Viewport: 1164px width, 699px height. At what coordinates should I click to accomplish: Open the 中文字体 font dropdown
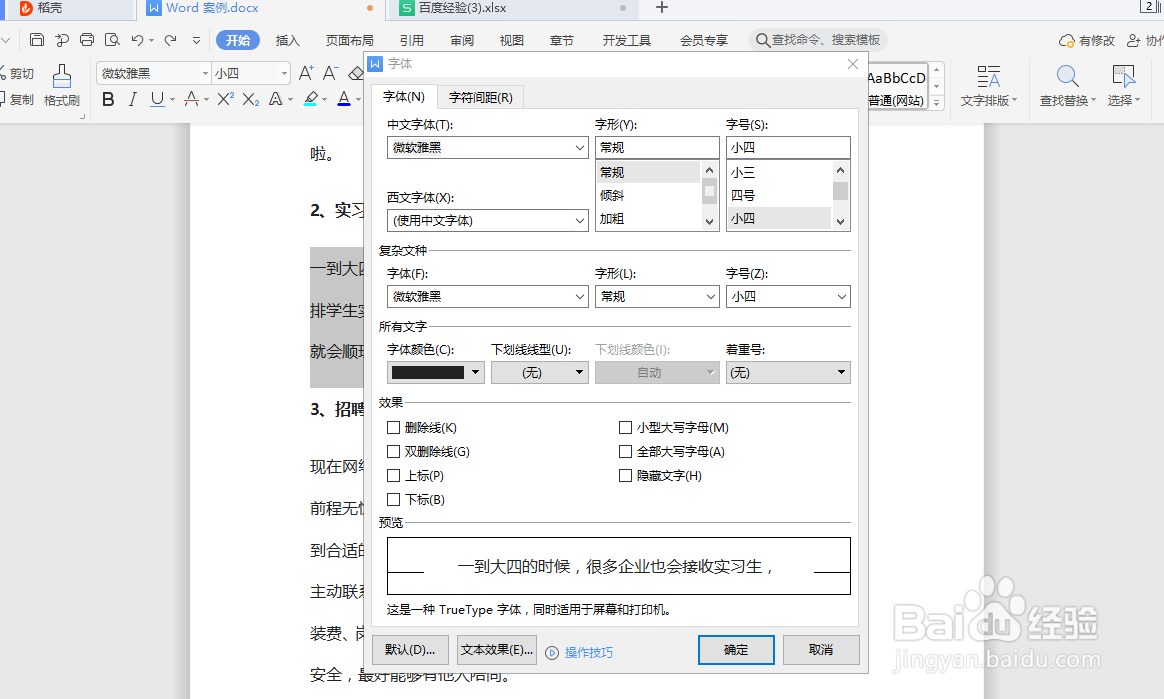pos(580,147)
